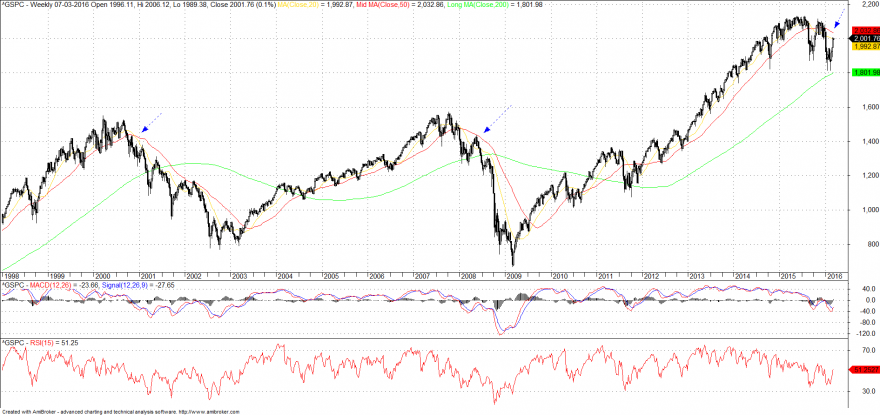Click the 1999 year label on time axis
Image resolution: width=880 pixels, height=415 pixels.
point(56,277)
